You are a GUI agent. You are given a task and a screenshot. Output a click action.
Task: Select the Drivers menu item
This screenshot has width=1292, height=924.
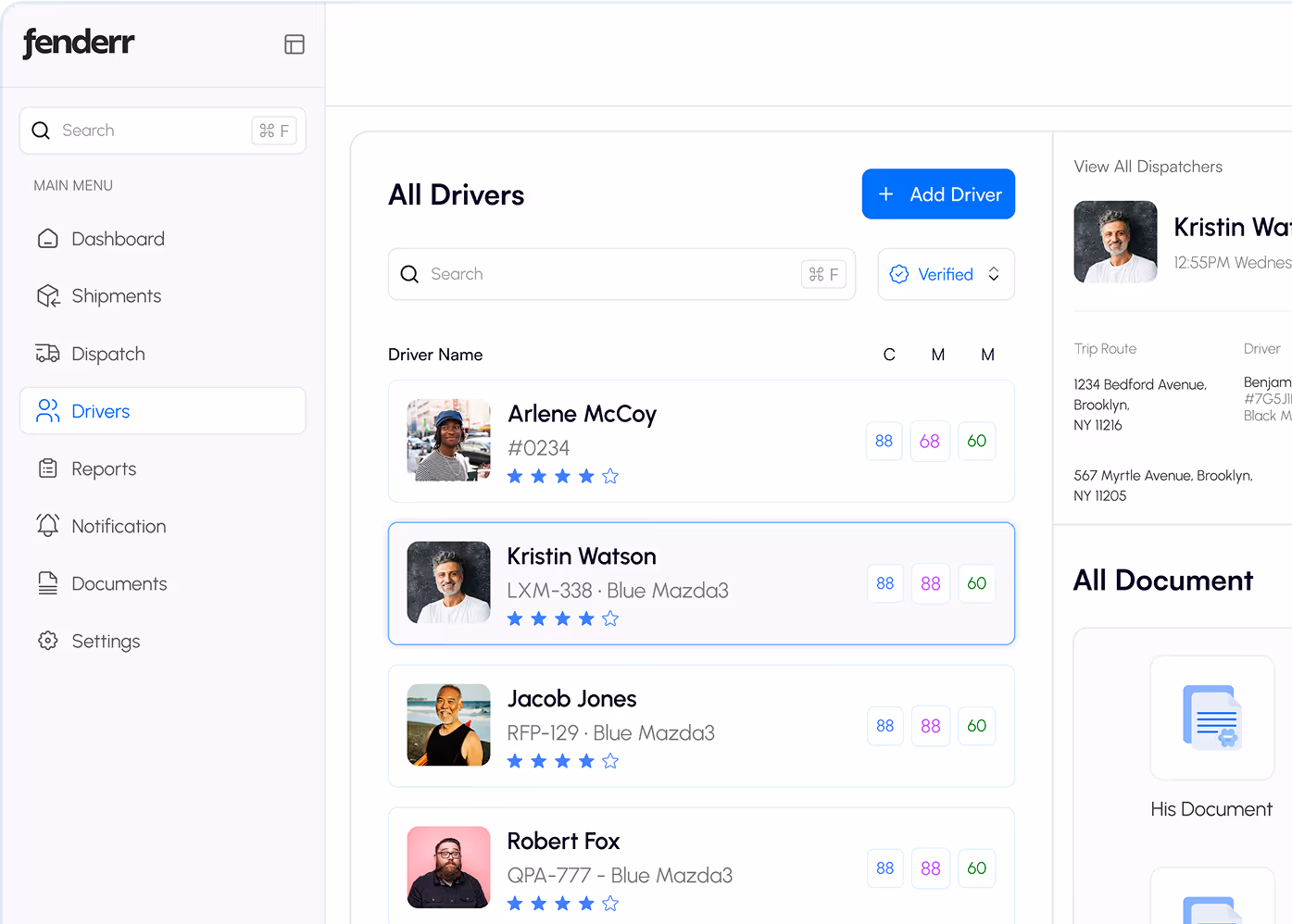[x=163, y=411]
